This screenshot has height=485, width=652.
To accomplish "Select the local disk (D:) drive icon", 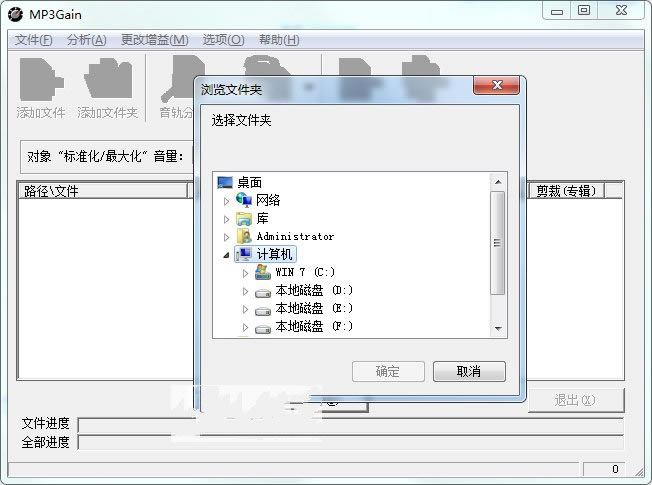I will [263, 293].
